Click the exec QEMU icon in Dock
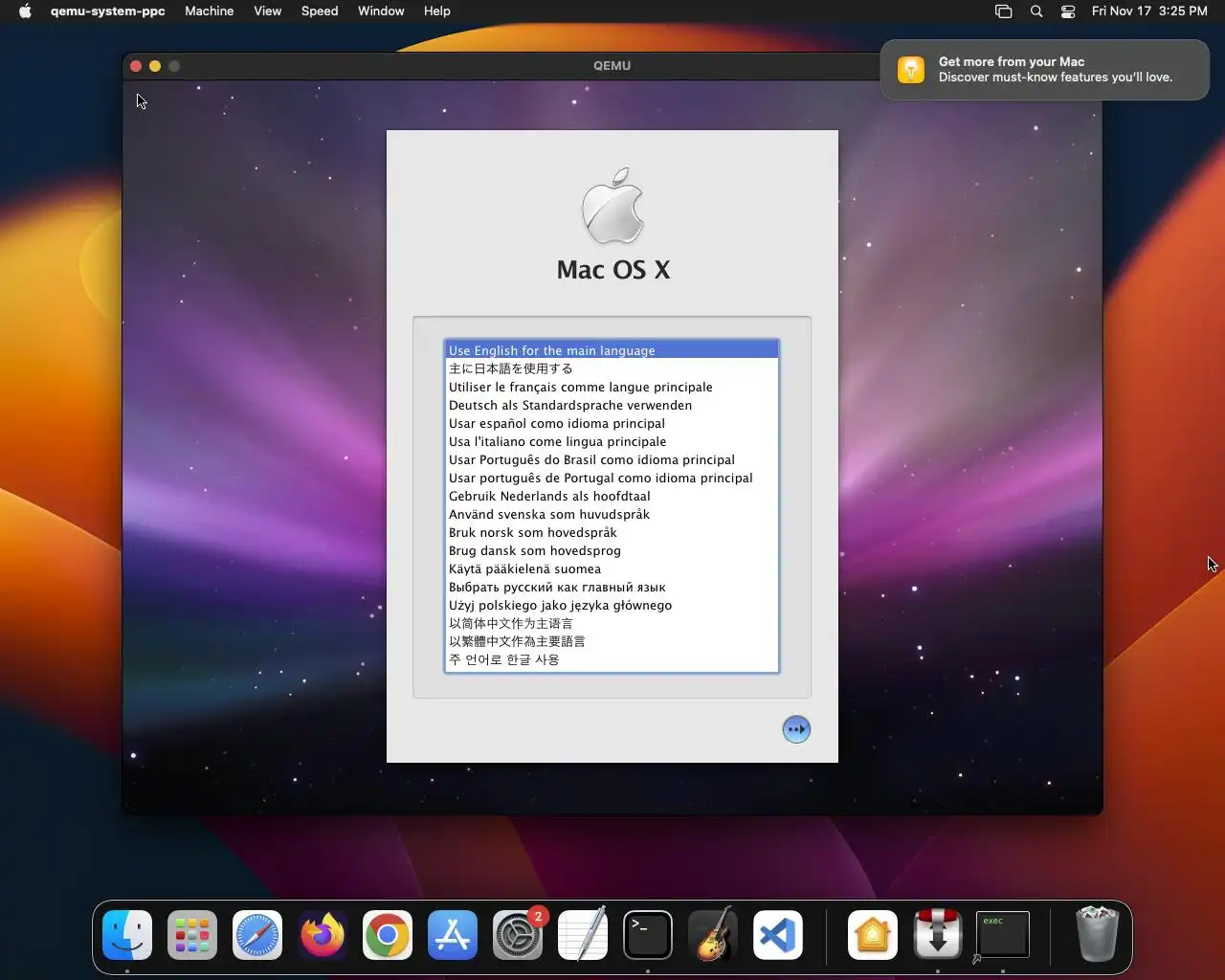The height and width of the screenshot is (980, 1225). pyautogui.click(x=1003, y=935)
